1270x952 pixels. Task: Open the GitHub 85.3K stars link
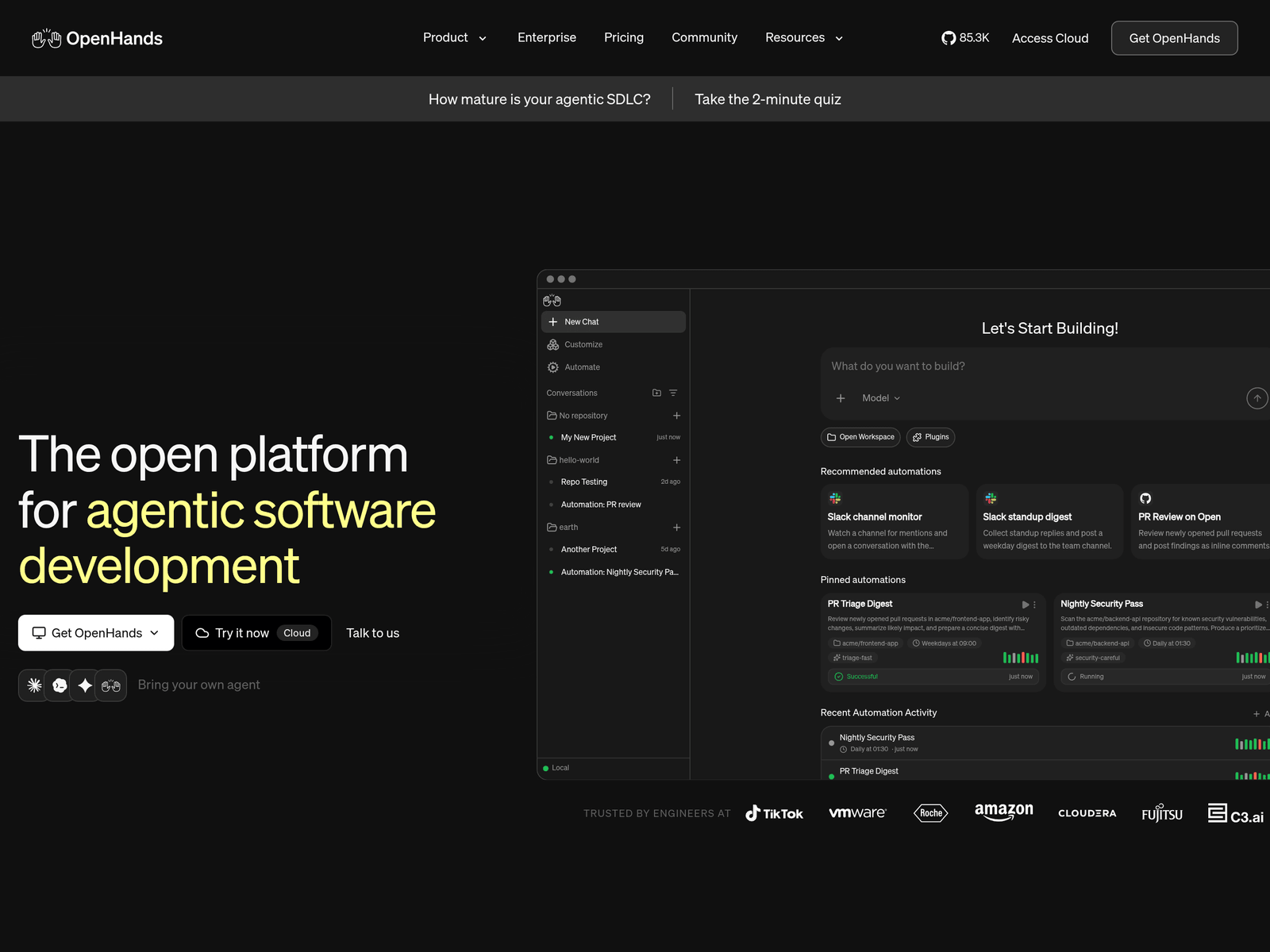point(965,38)
